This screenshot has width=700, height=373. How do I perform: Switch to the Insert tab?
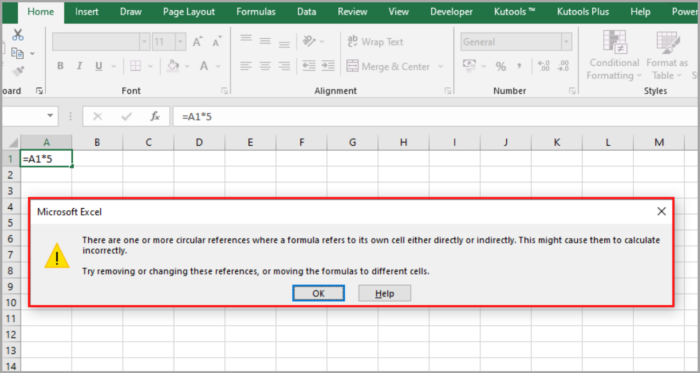click(87, 12)
